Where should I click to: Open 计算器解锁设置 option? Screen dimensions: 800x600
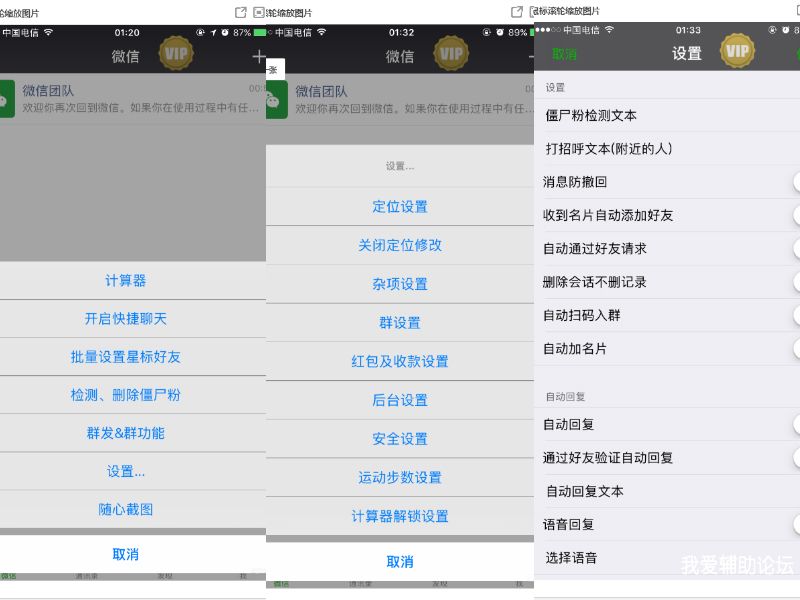point(400,516)
